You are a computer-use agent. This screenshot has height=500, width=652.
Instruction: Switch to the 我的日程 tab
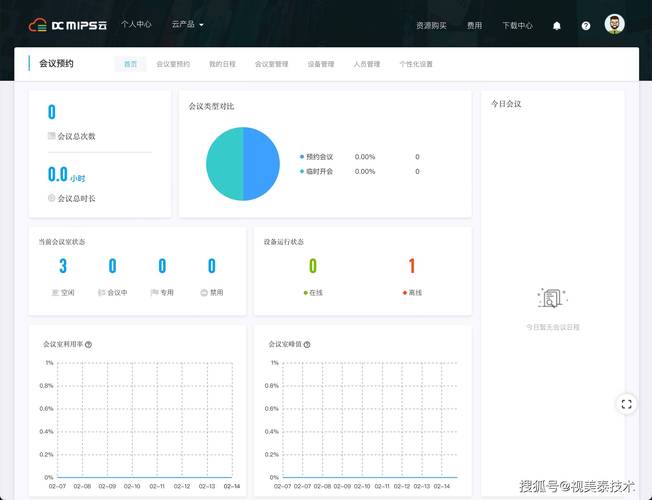coord(222,64)
